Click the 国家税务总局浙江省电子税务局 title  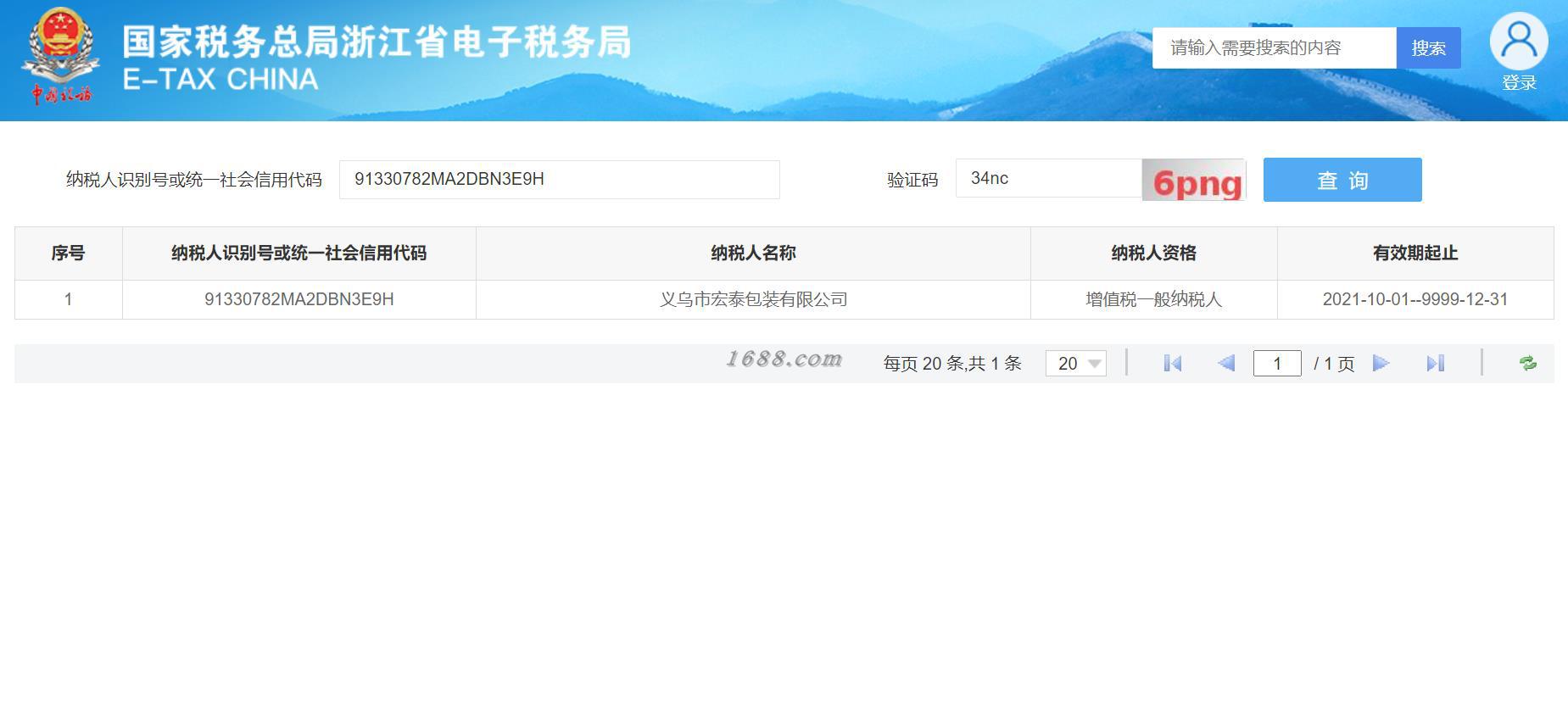(377, 42)
